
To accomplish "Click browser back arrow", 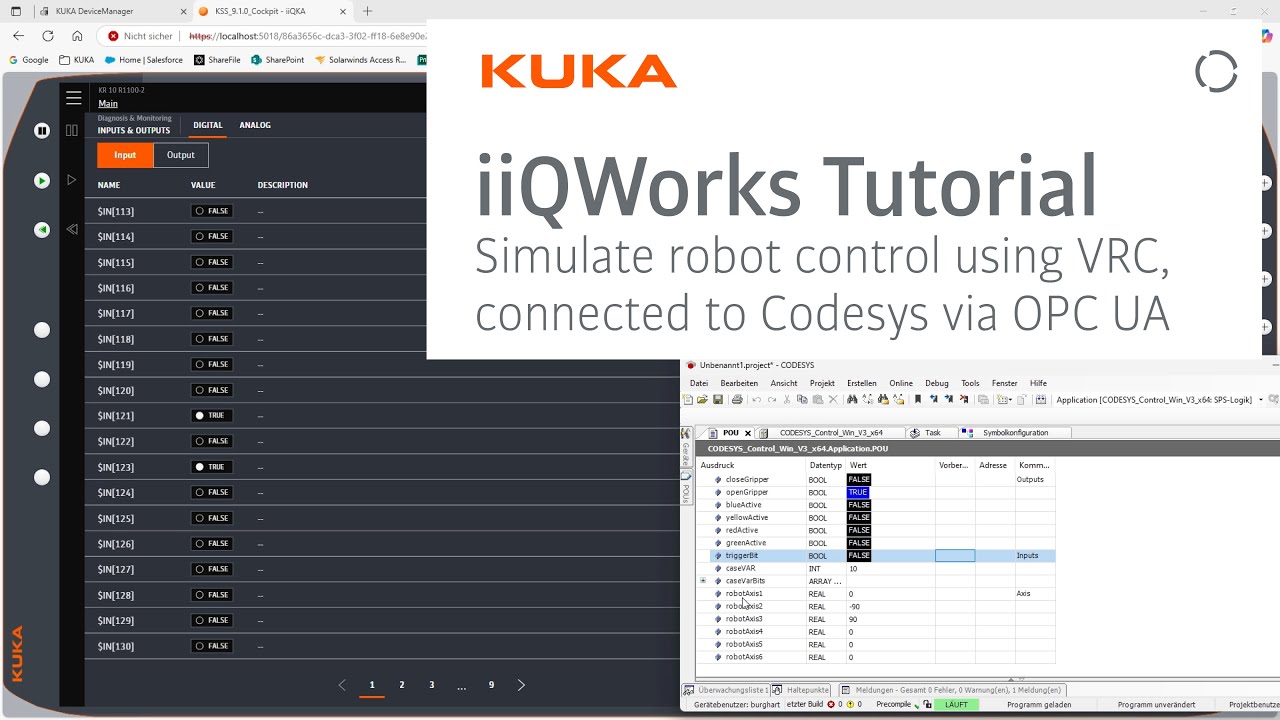I will pos(18,36).
